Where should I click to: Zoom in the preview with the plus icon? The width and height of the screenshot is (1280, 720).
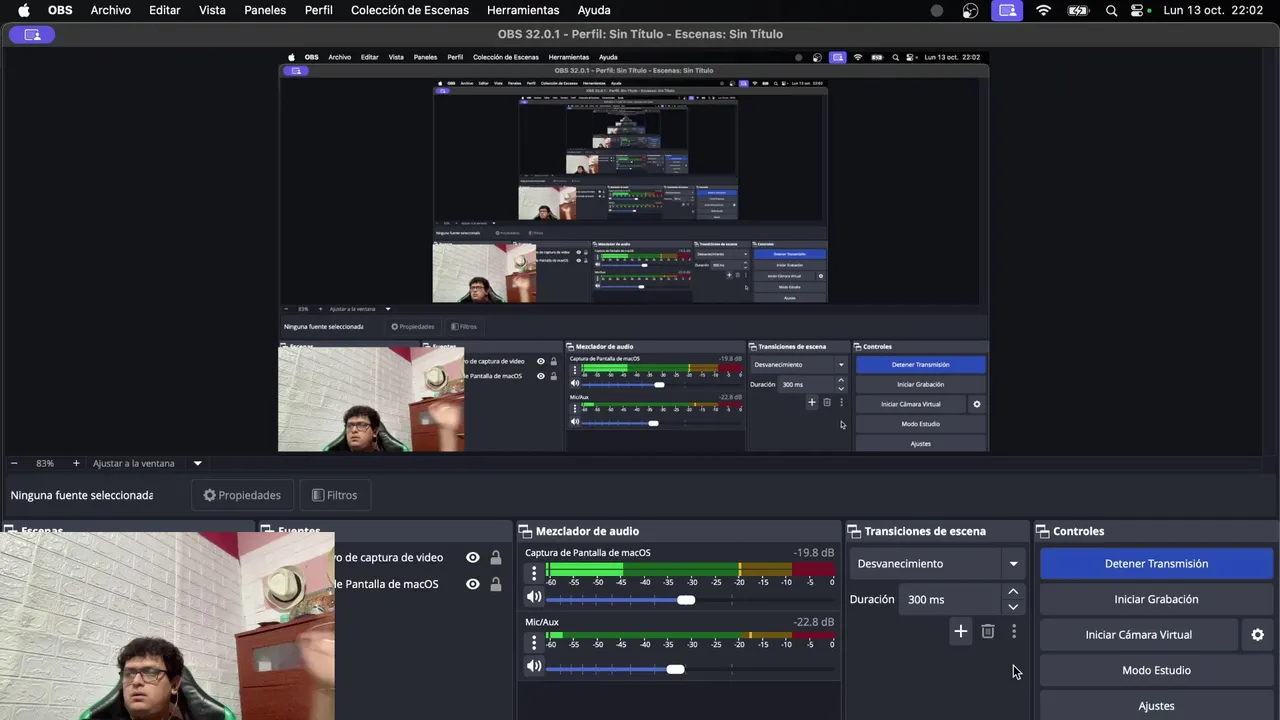(x=76, y=463)
